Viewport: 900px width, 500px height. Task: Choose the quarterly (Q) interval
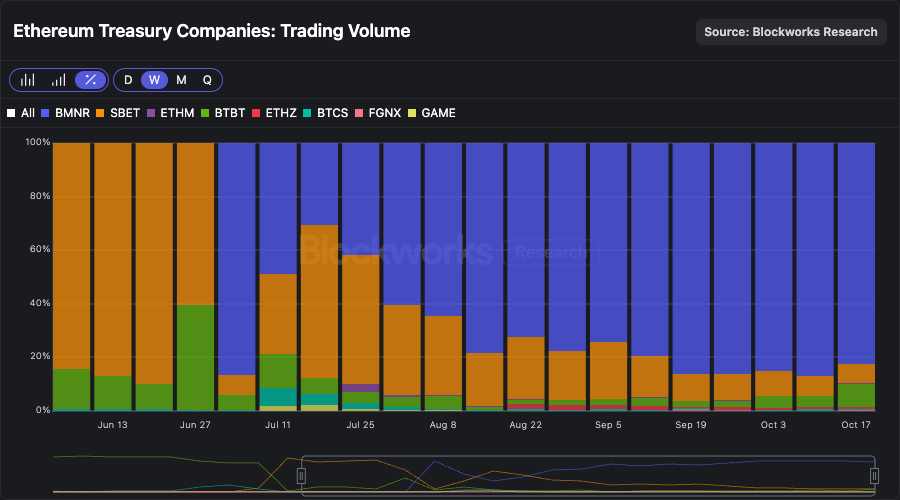tap(207, 80)
